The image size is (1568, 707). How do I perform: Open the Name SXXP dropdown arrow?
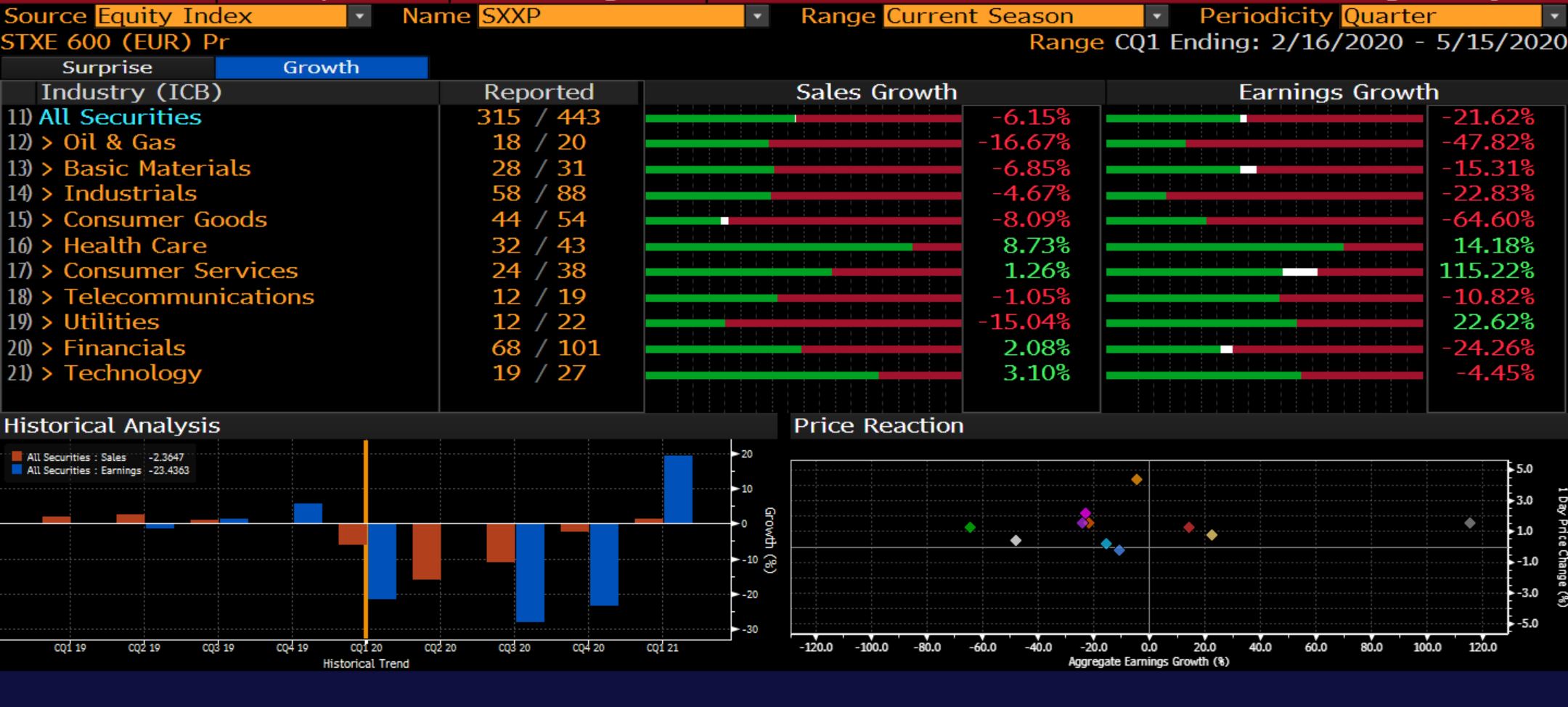click(757, 15)
